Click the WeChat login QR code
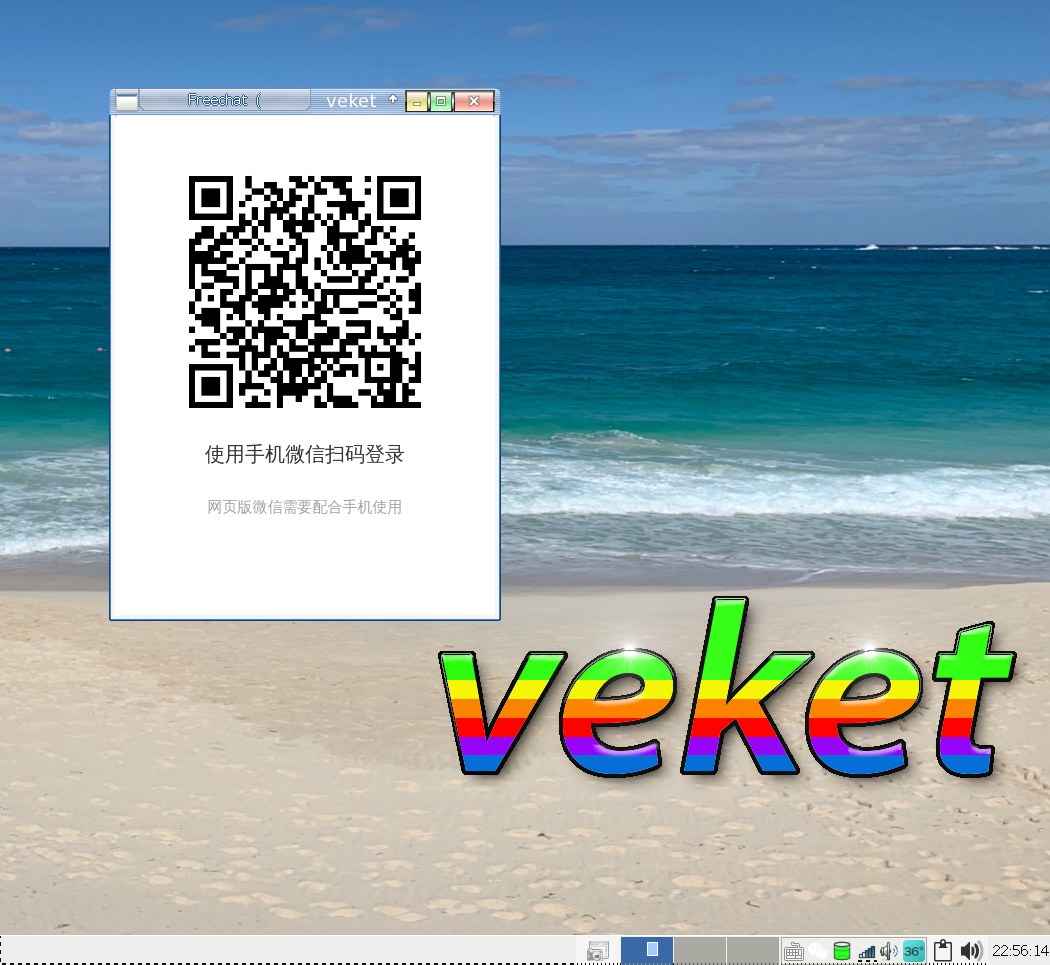Screen dimensions: 1050x965 (x=305, y=291)
